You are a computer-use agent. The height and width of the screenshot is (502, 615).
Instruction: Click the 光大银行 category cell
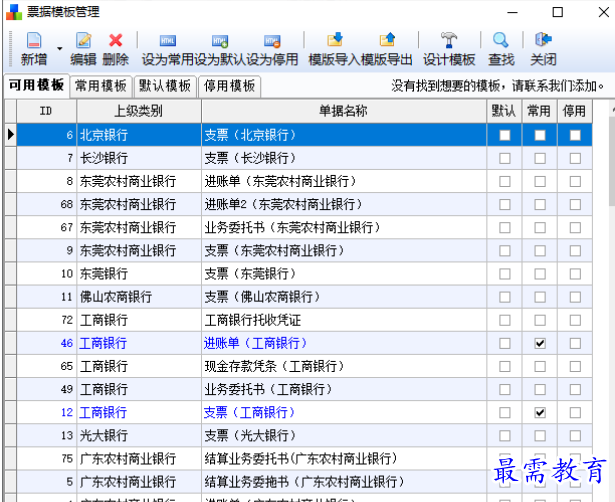tap(139, 436)
